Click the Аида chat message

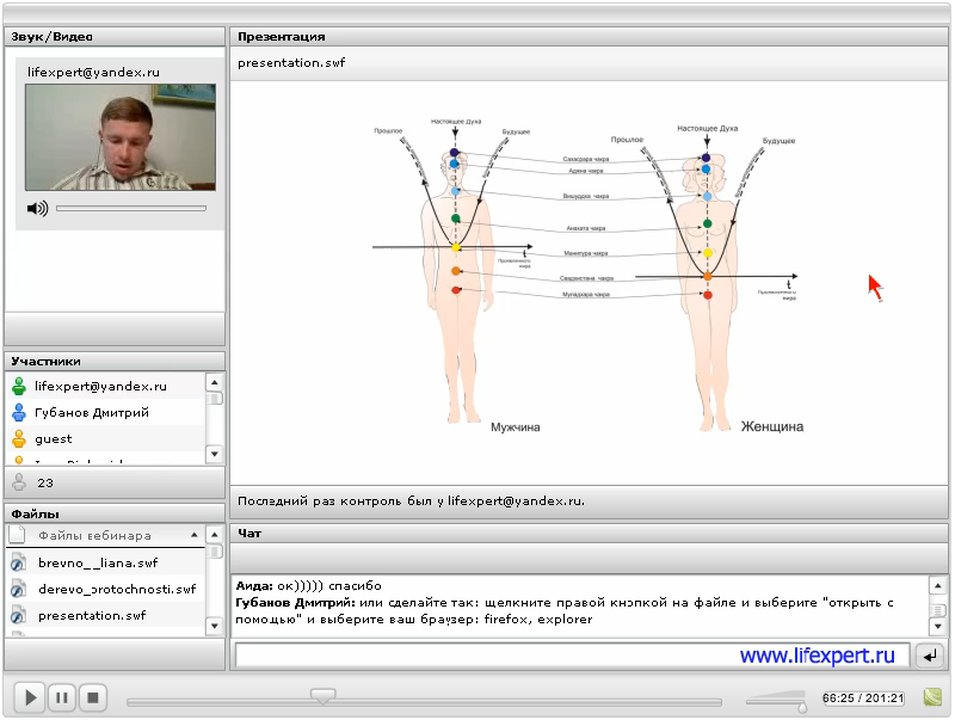pos(309,586)
